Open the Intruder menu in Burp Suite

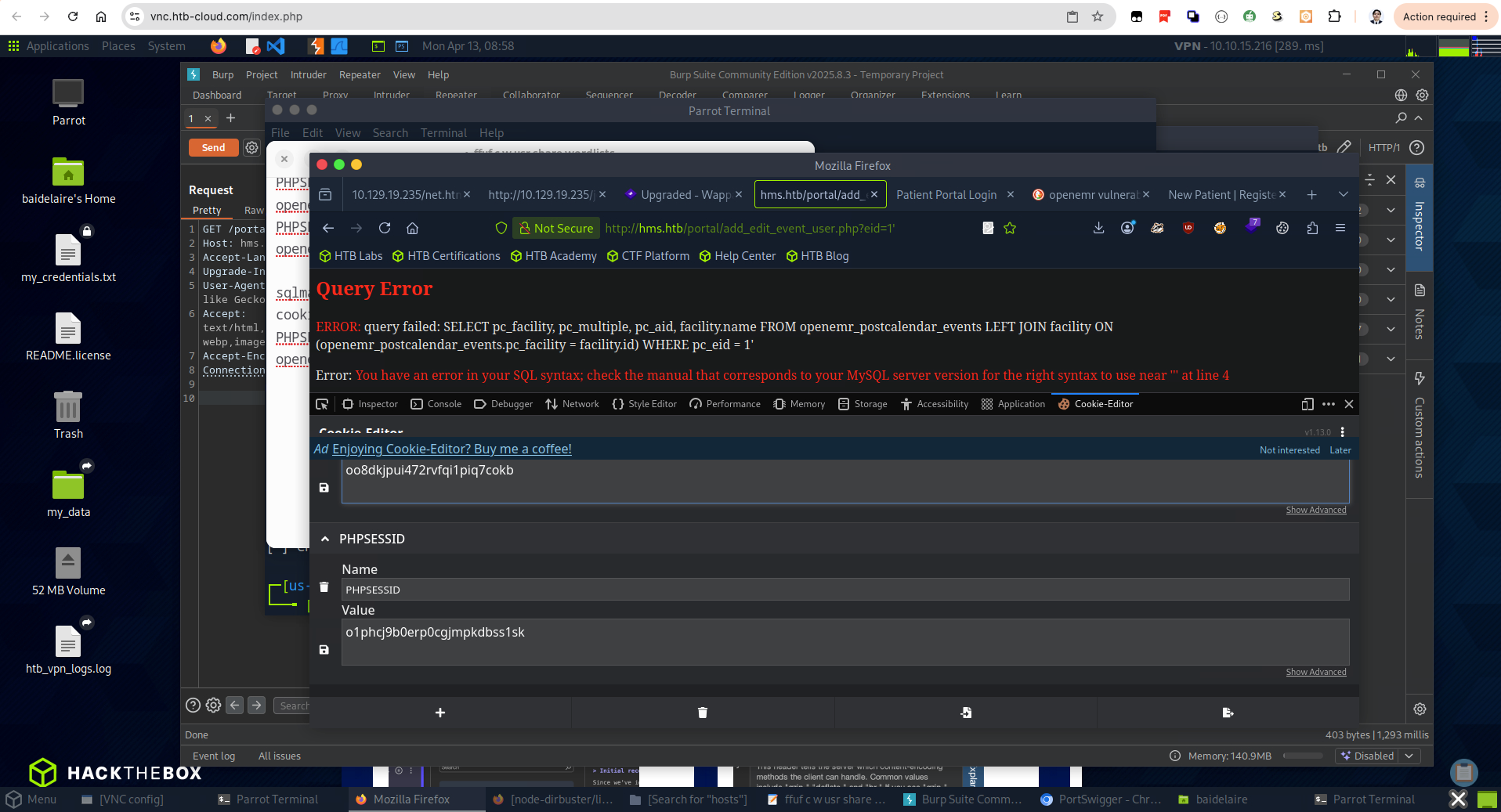coord(309,75)
